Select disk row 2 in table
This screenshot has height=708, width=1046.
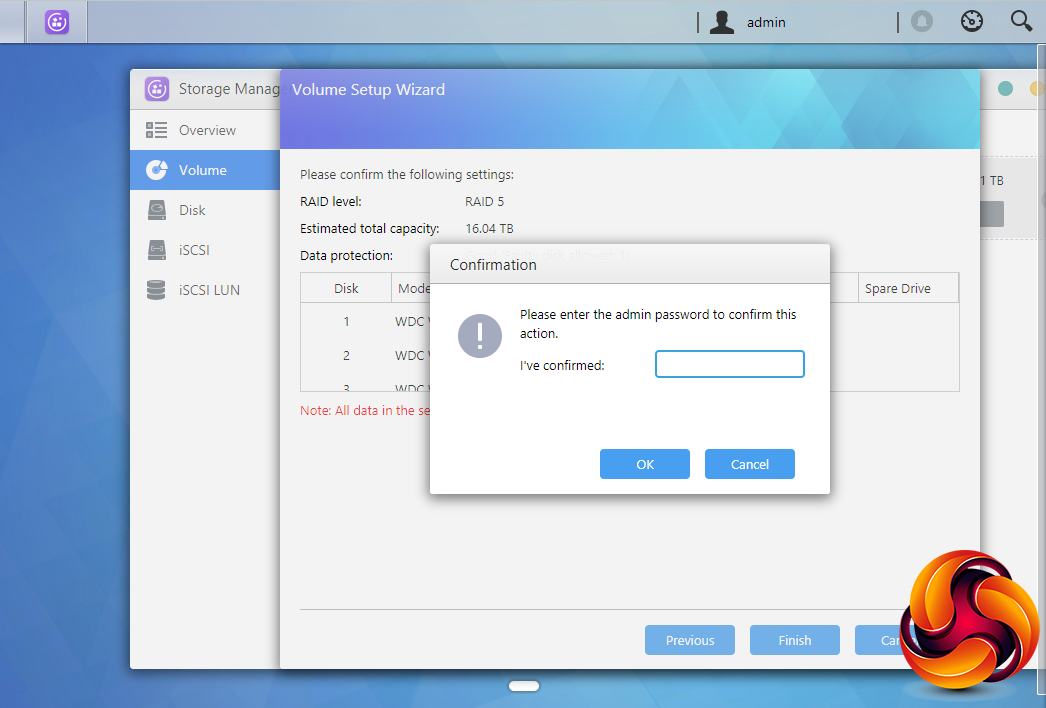[x=365, y=355]
